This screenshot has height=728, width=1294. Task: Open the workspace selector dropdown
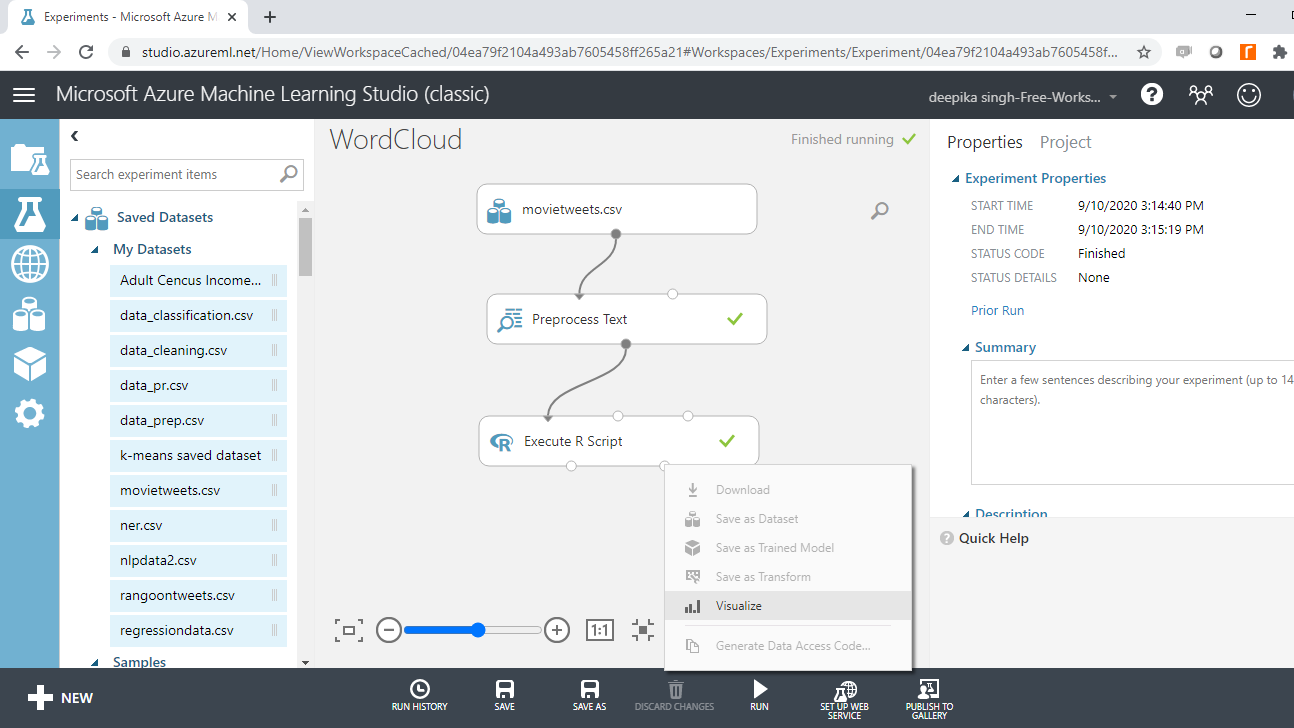pyautogui.click(x=1024, y=97)
